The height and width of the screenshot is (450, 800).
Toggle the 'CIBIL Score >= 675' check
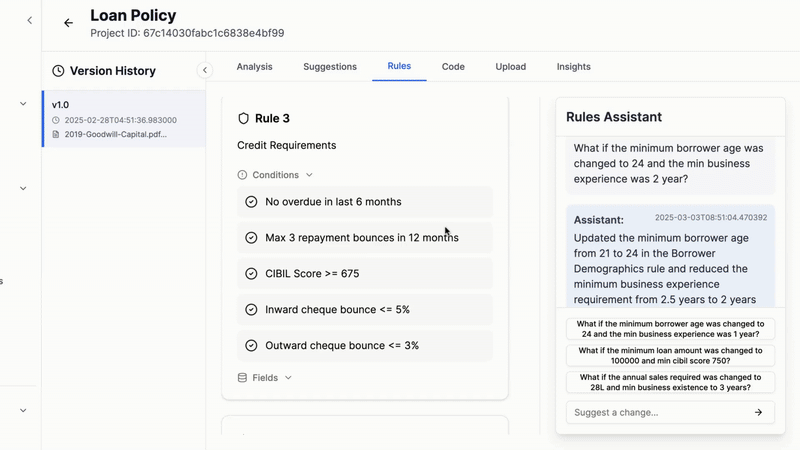point(251,274)
